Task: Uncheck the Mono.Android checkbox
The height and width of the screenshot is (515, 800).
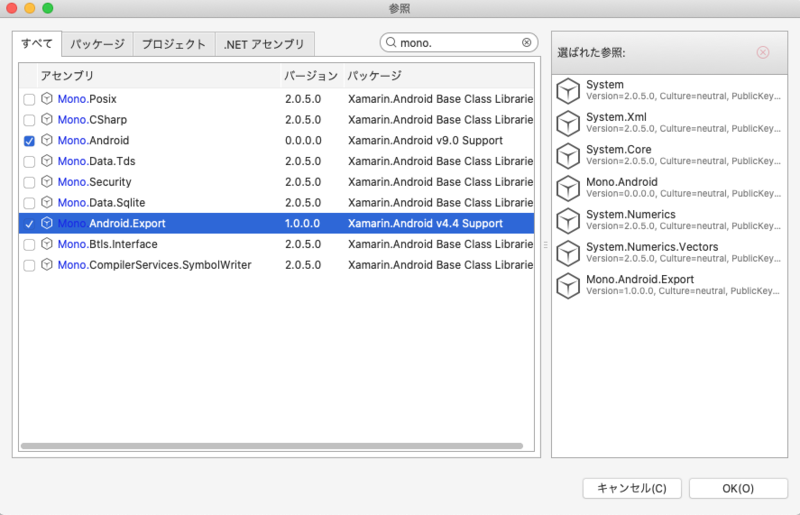Action: point(29,141)
